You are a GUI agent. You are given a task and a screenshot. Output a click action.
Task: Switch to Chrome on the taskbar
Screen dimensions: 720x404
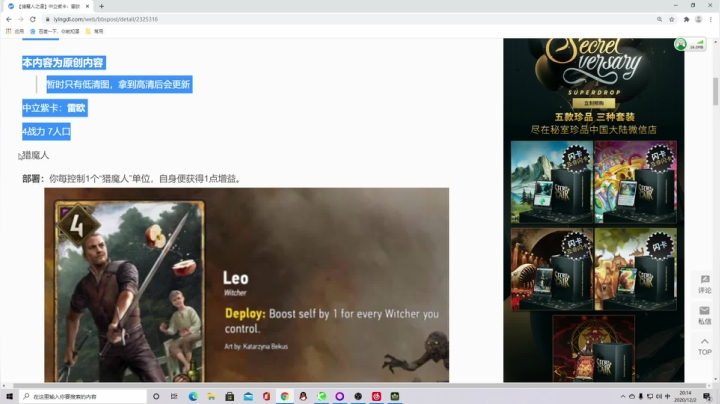click(x=285, y=396)
